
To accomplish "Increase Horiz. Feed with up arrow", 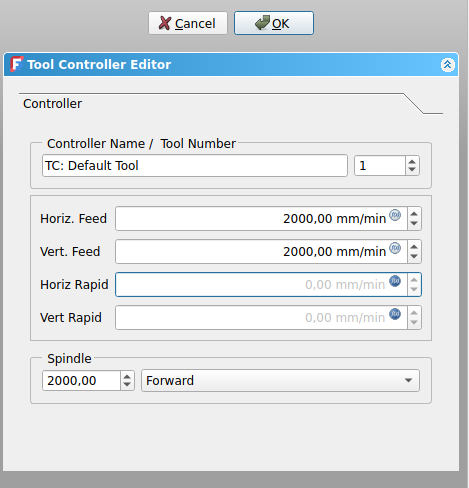I will point(414,214).
